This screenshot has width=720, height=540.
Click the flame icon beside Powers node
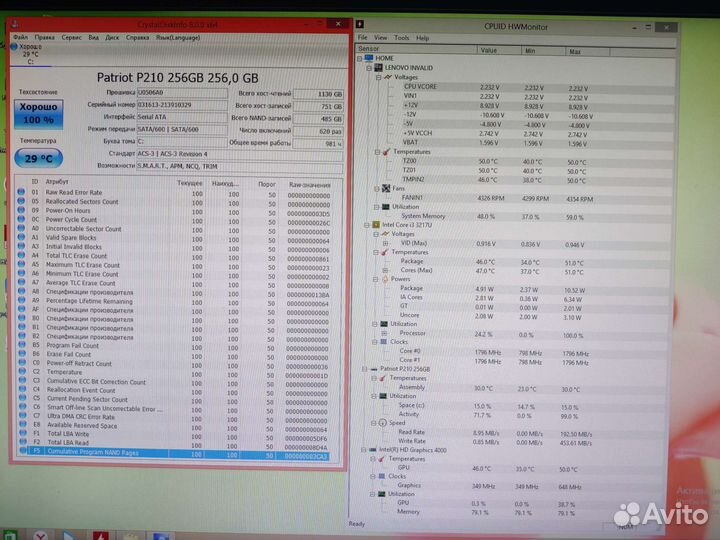[385, 279]
